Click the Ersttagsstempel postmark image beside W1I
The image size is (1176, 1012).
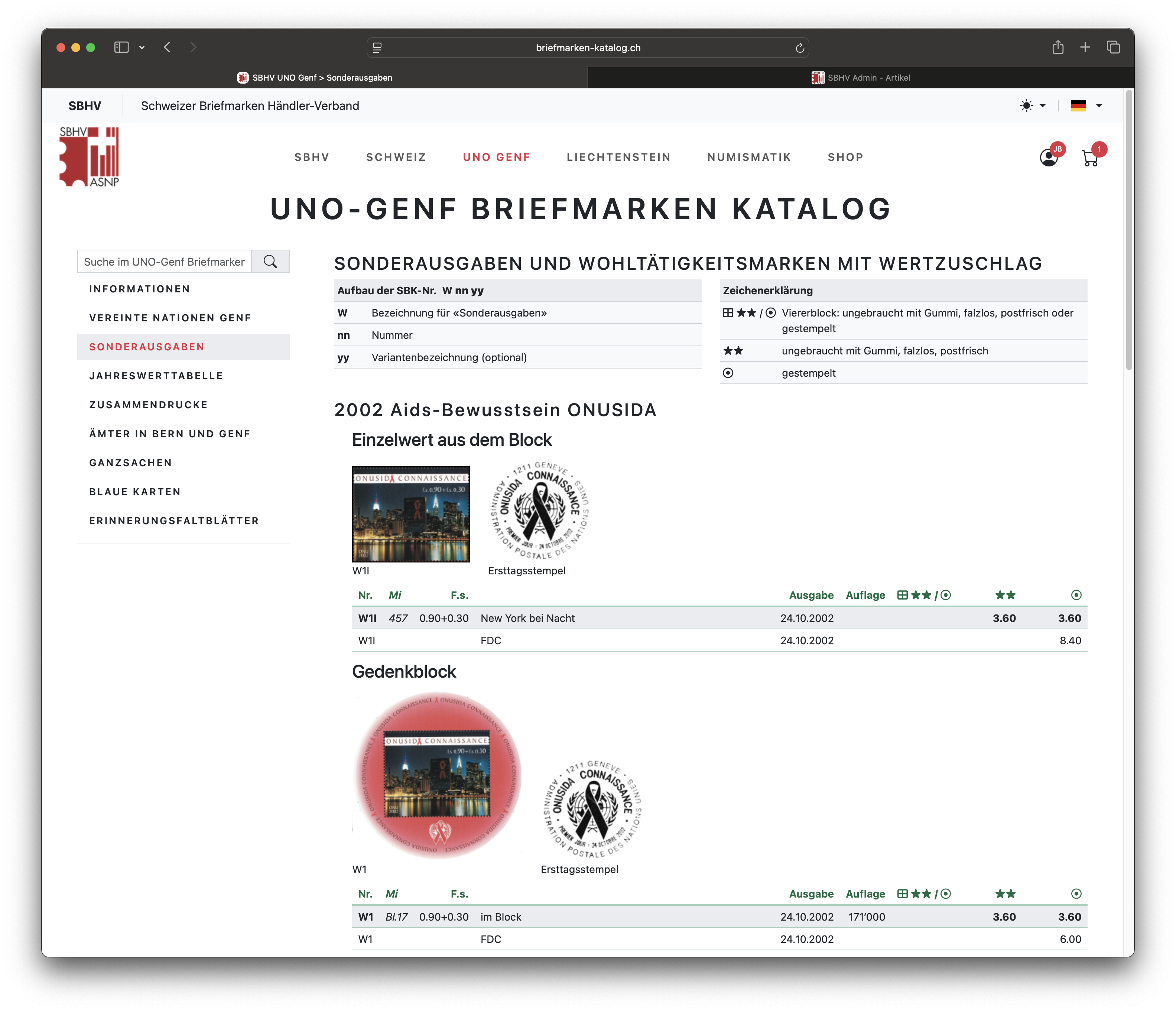point(540,510)
